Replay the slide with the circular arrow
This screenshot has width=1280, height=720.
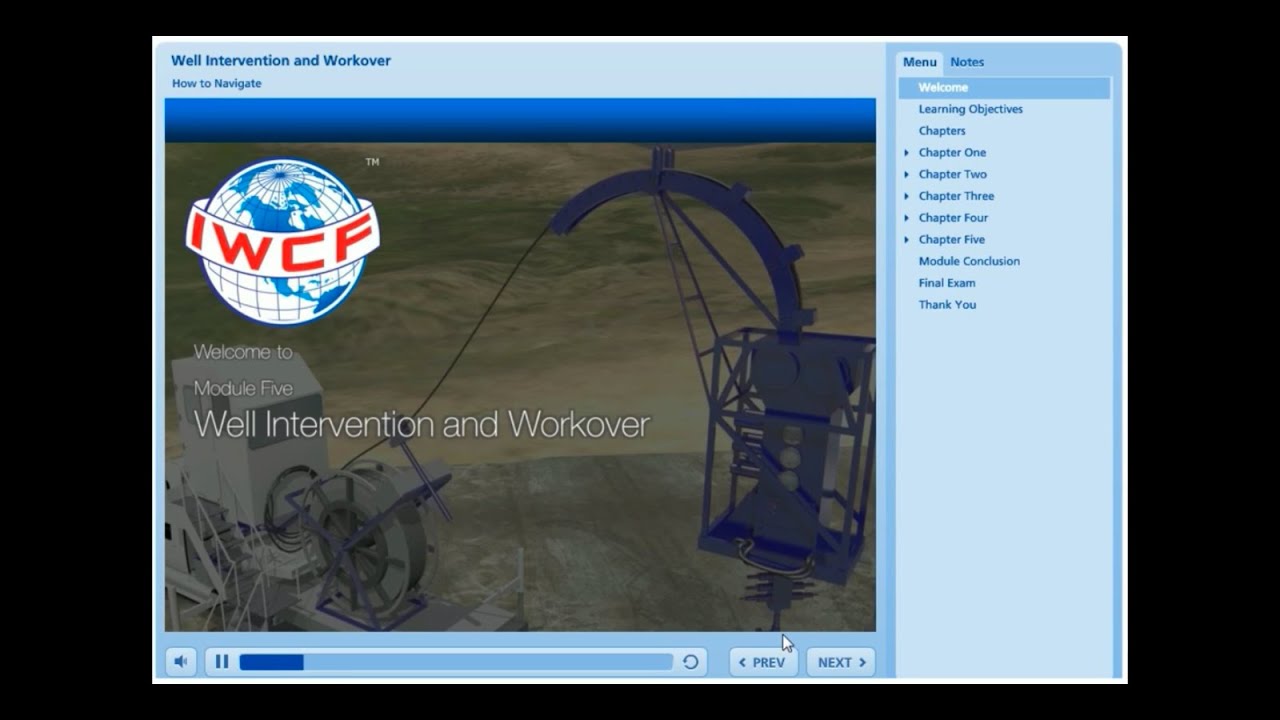pyautogui.click(x=690, y=662)
